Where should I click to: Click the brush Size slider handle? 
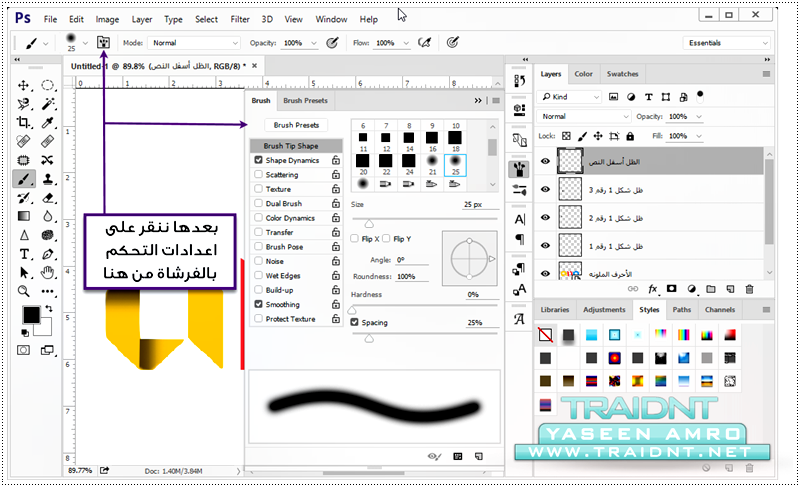pos(369,223)
